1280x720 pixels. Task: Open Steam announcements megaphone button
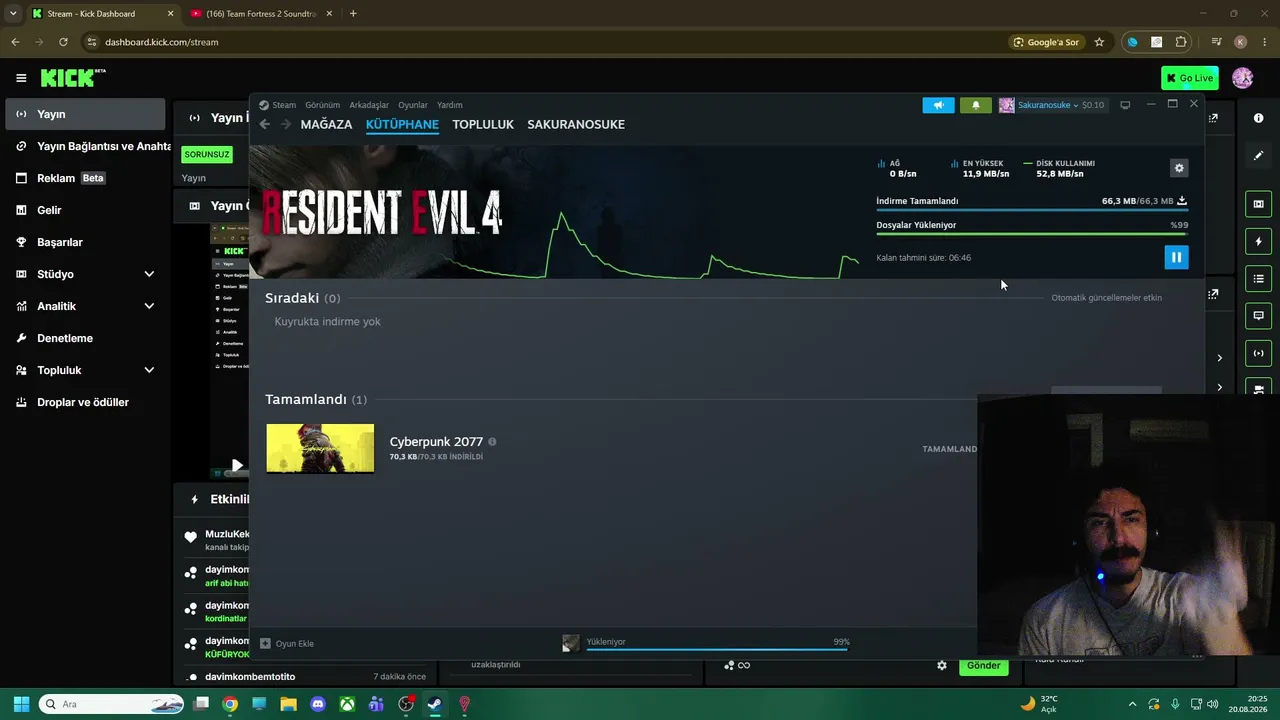point(938,105)
